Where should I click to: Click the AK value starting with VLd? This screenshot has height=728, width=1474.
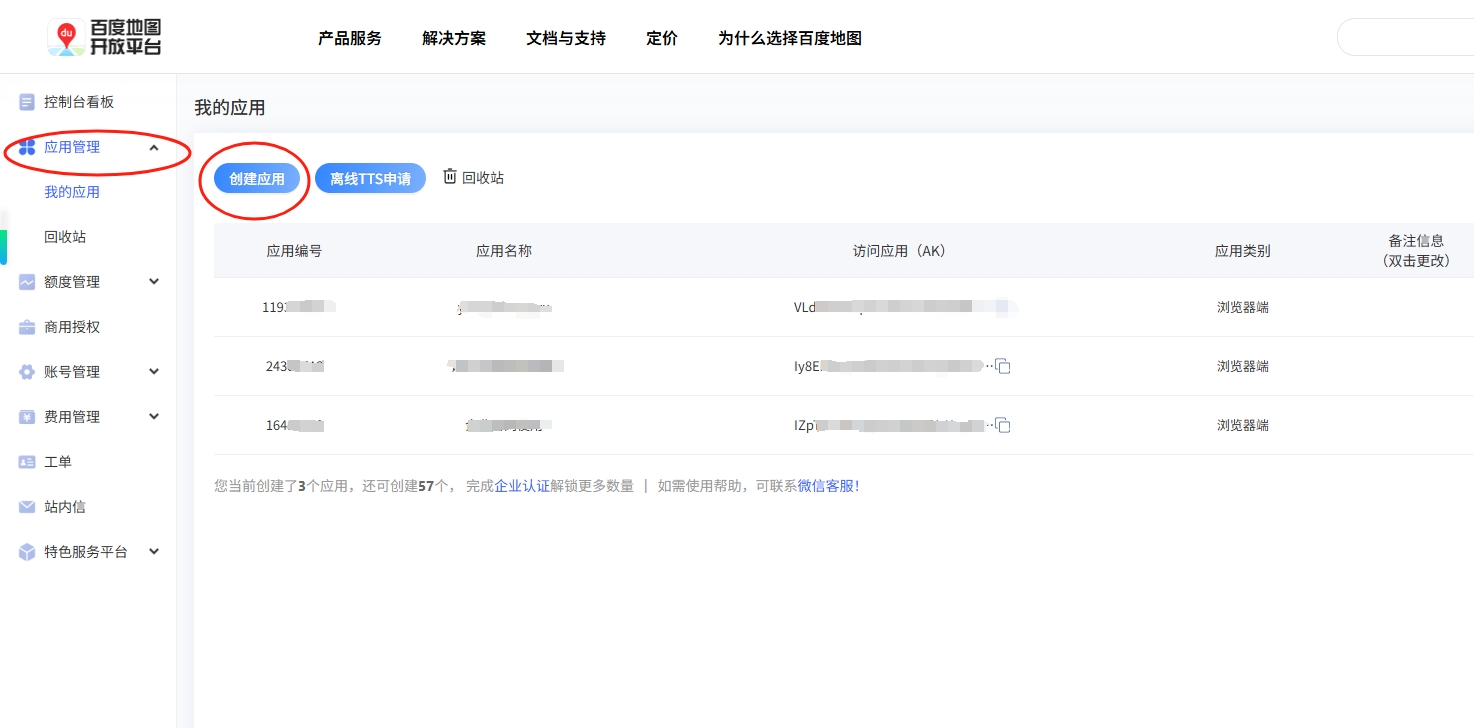(x=905, y=307)
